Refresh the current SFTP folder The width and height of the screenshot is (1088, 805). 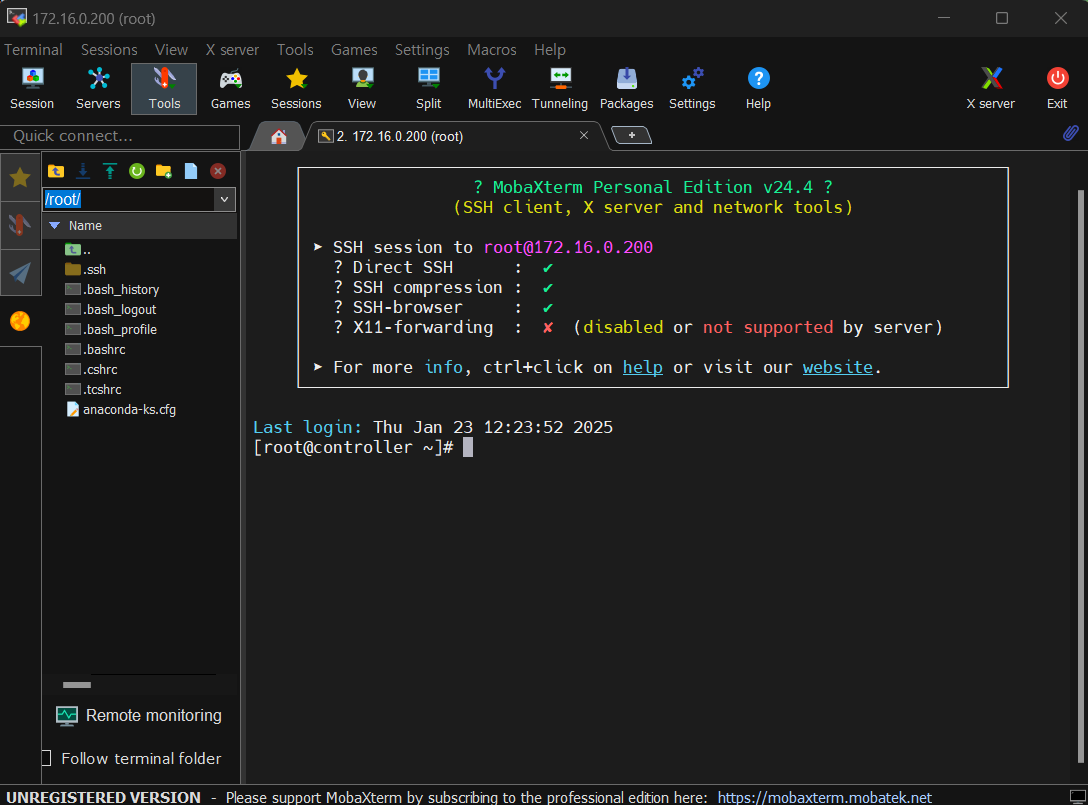(137, 171)
